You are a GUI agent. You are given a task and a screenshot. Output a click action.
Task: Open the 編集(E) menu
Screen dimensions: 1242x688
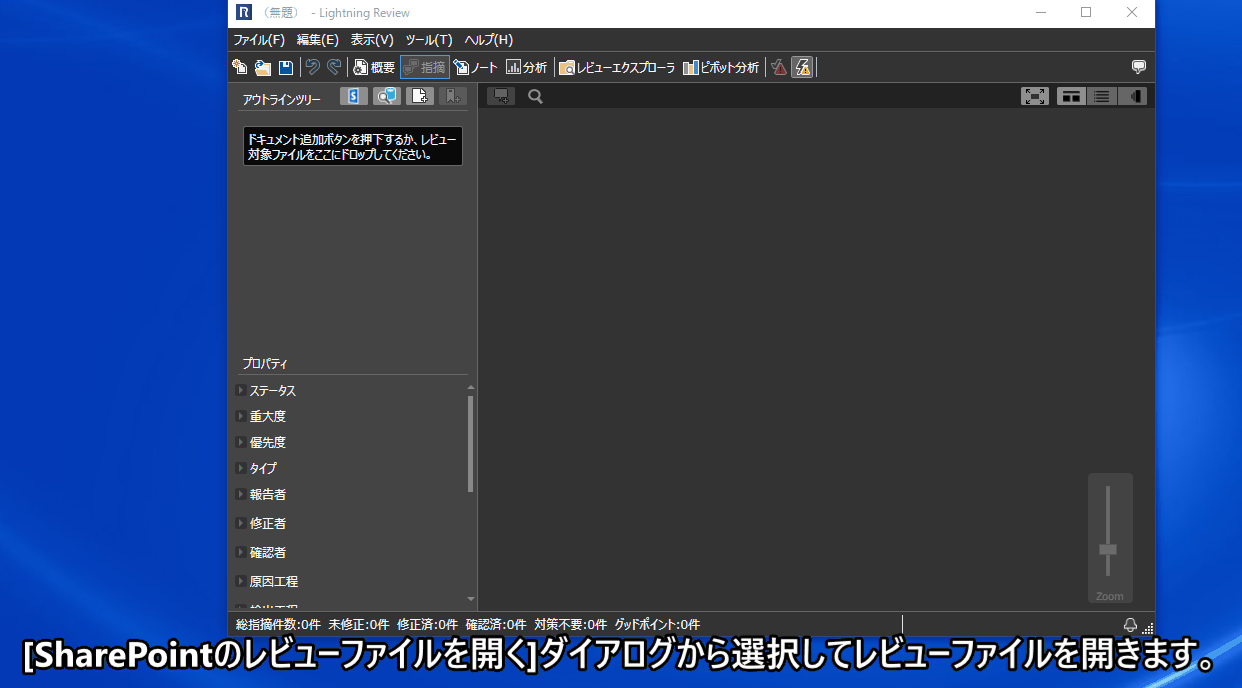pos(318,40)
